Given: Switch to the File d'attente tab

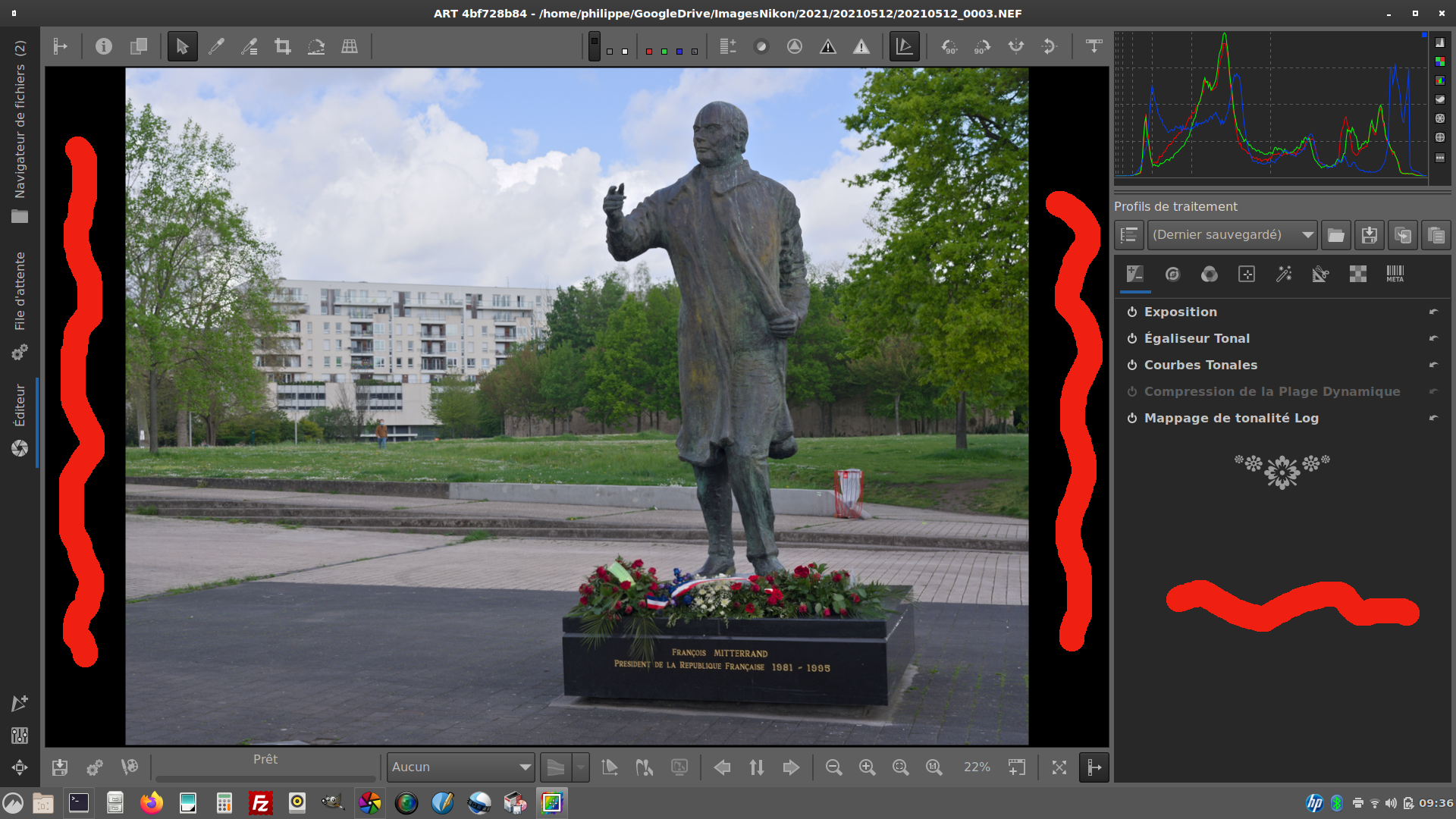Looking at the screenshot, I should (20, 292).
